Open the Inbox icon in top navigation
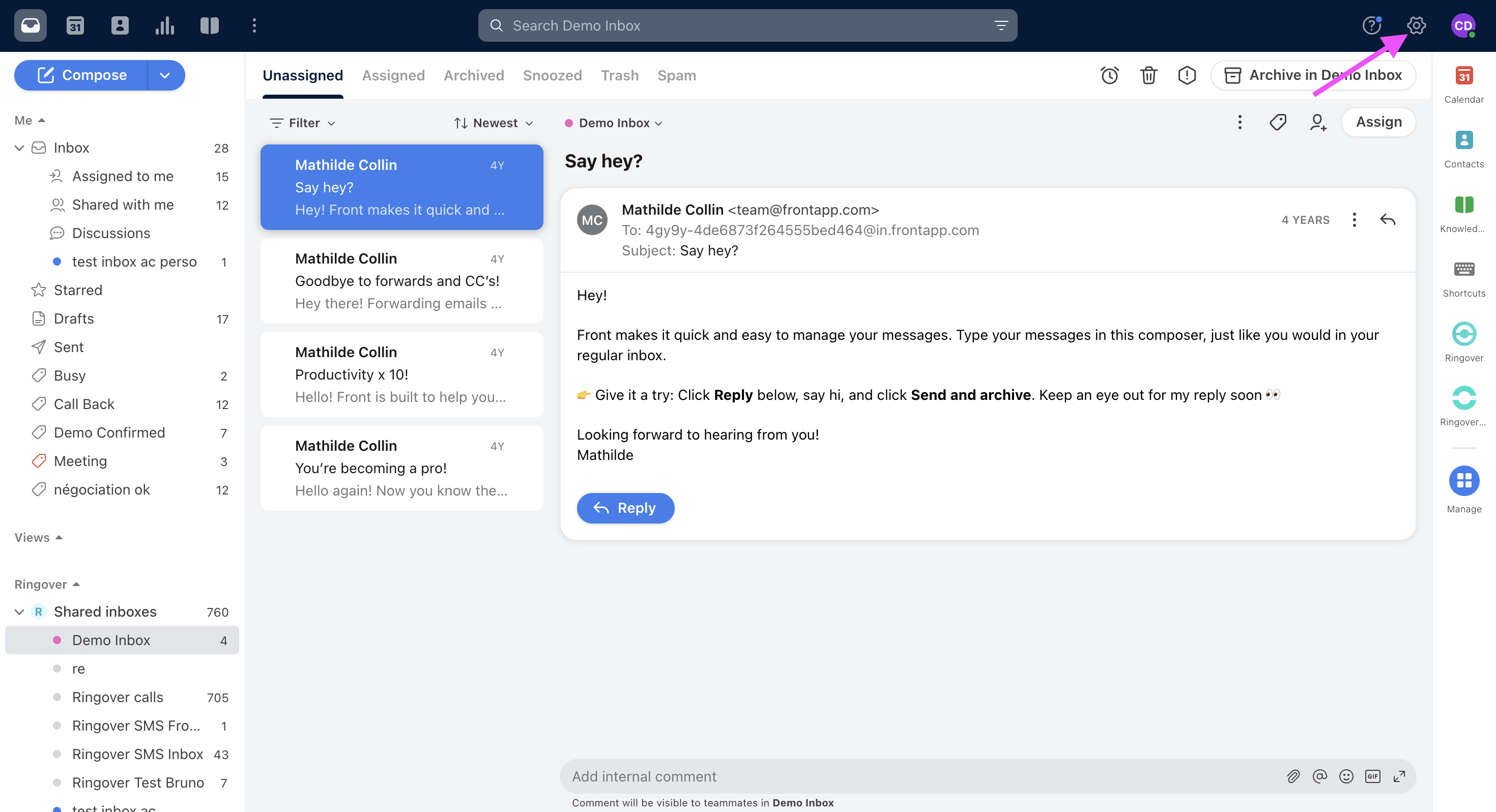This screenshot has width=1496, height=812. 30,25
